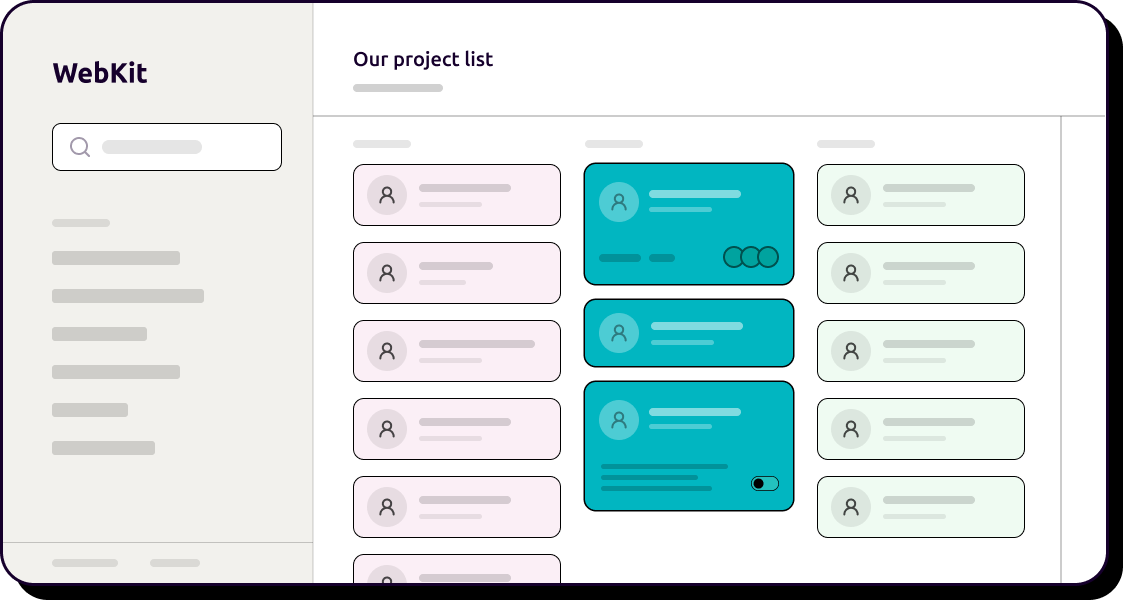Open the second green project card
The image size is (1123, 600).
tap(920, 273)
